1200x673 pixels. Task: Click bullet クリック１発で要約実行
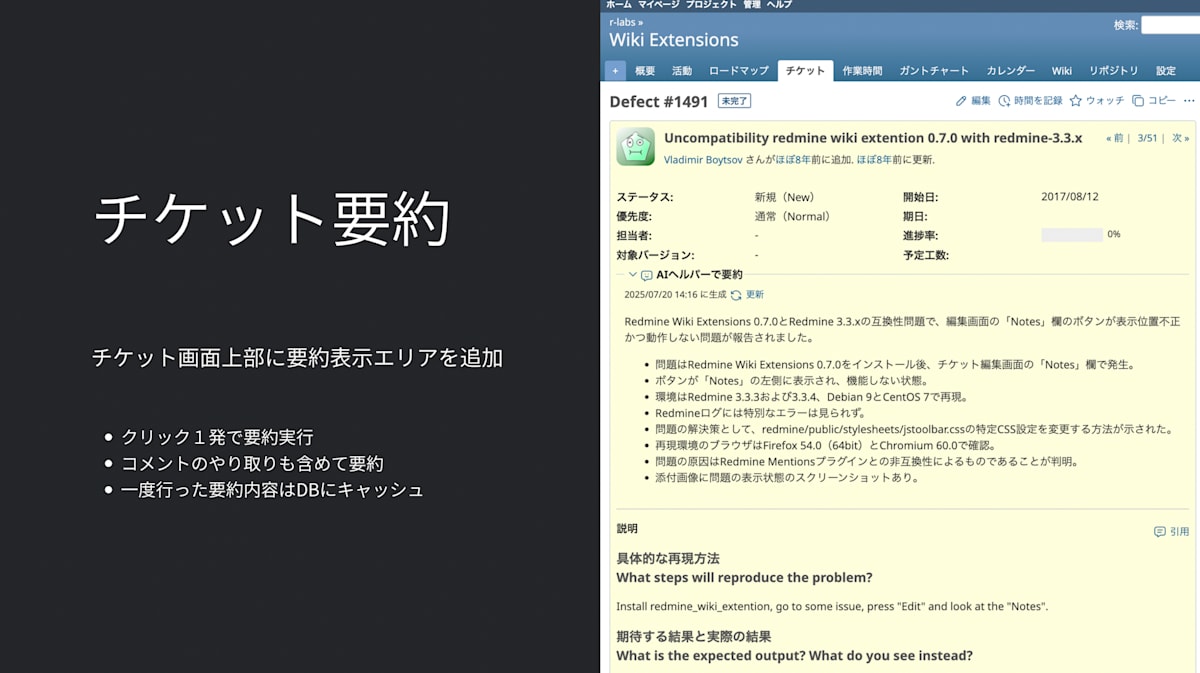(217, 437)
